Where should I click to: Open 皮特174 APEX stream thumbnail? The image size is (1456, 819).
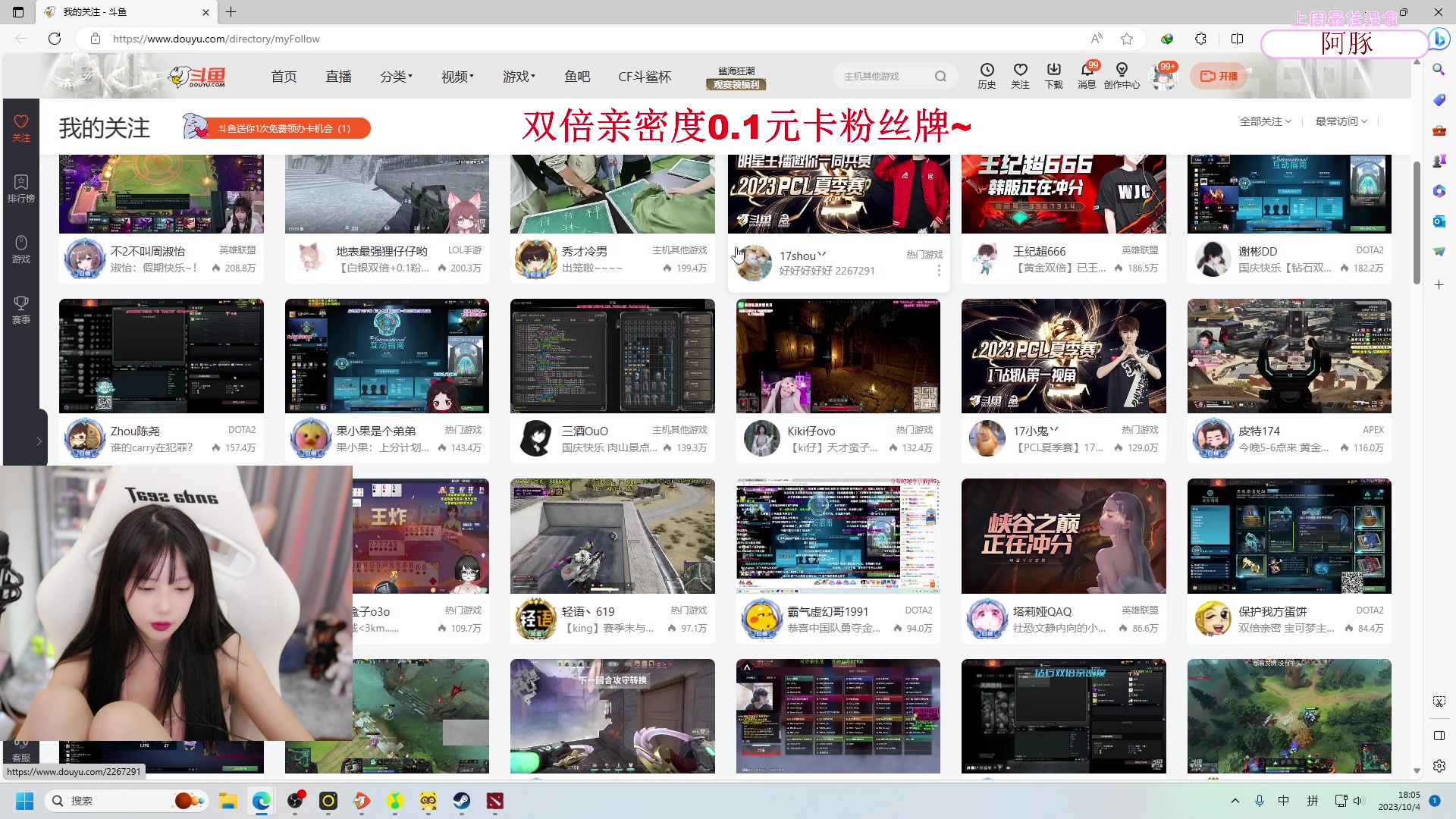click(1289, 356)
